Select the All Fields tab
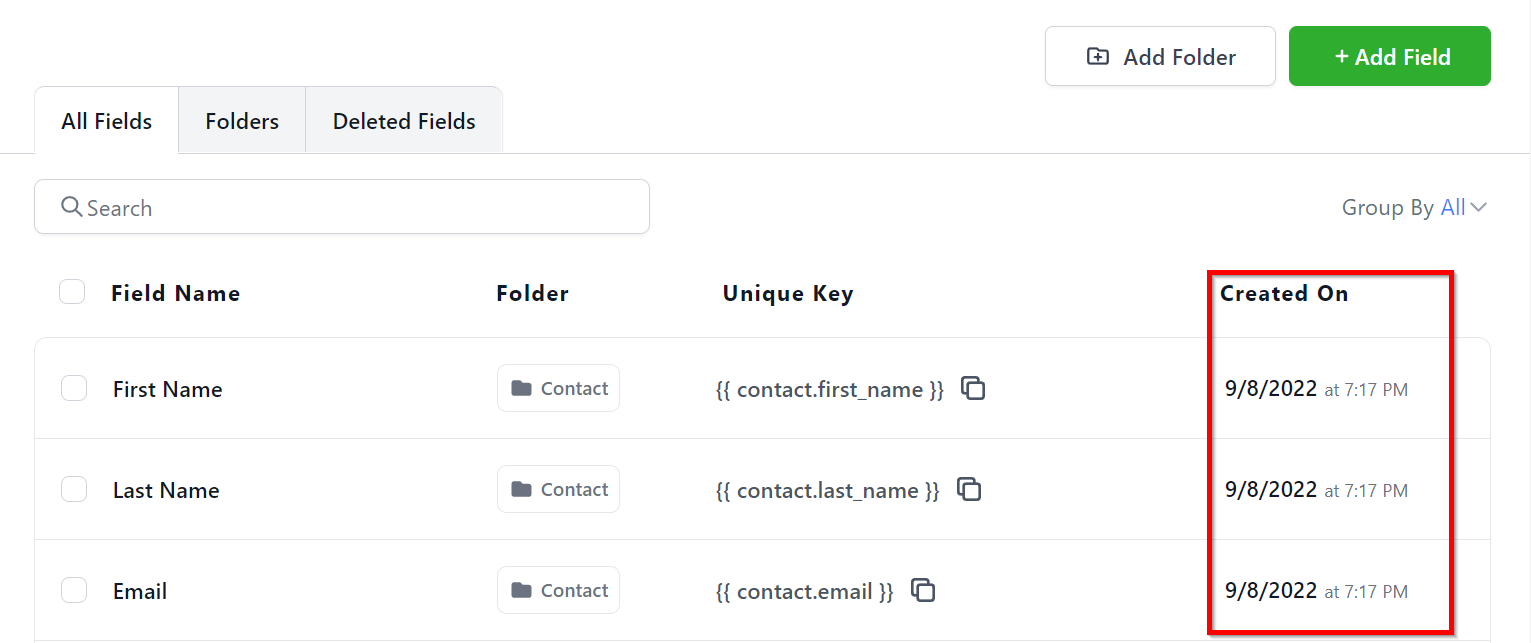This screenshot has height=643, width=1531. tap(107, 121)
